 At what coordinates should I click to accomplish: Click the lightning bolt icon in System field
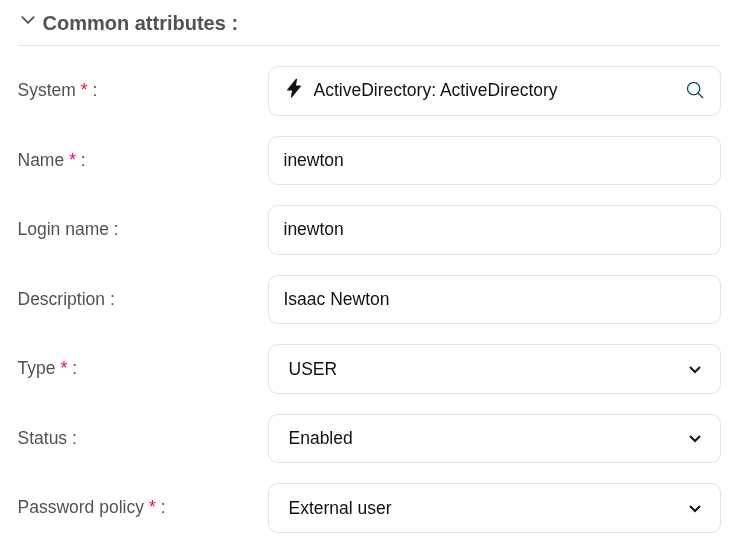[x=294, y=89]
